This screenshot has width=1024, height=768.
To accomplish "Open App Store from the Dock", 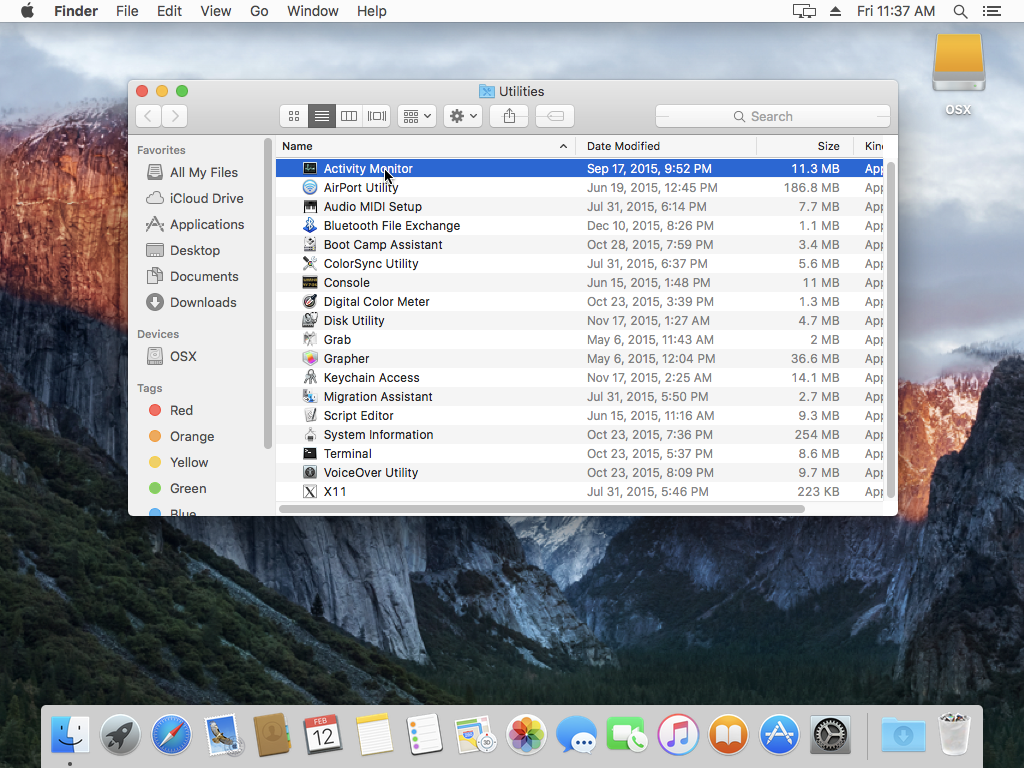I will coord(779,734).
